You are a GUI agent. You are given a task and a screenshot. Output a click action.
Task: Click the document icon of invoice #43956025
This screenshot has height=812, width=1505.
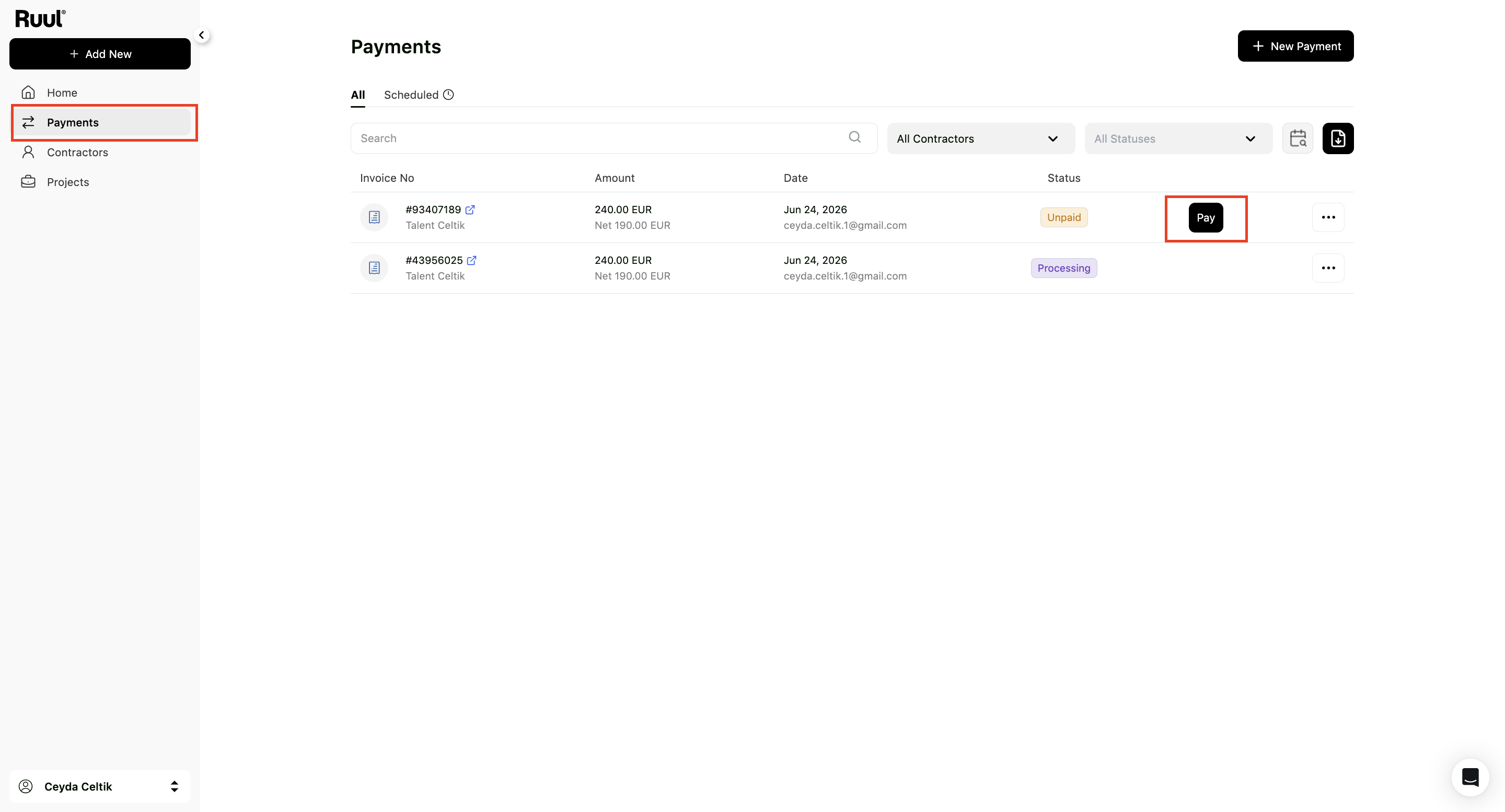point(375,268)
